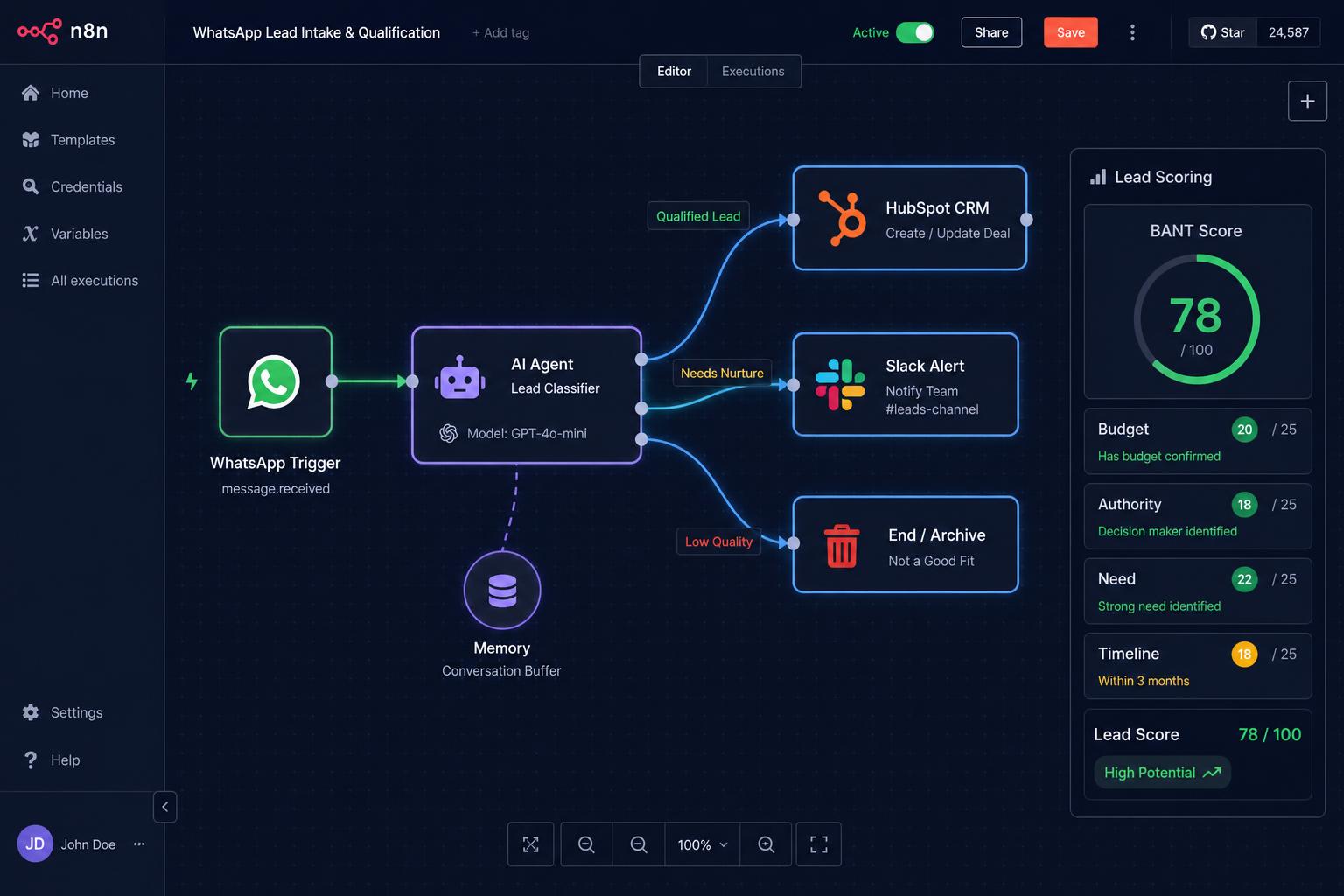Click the green lightning trigger icon
The height and width of the screenshot is (896, 1344).
(x=192, y=381)
